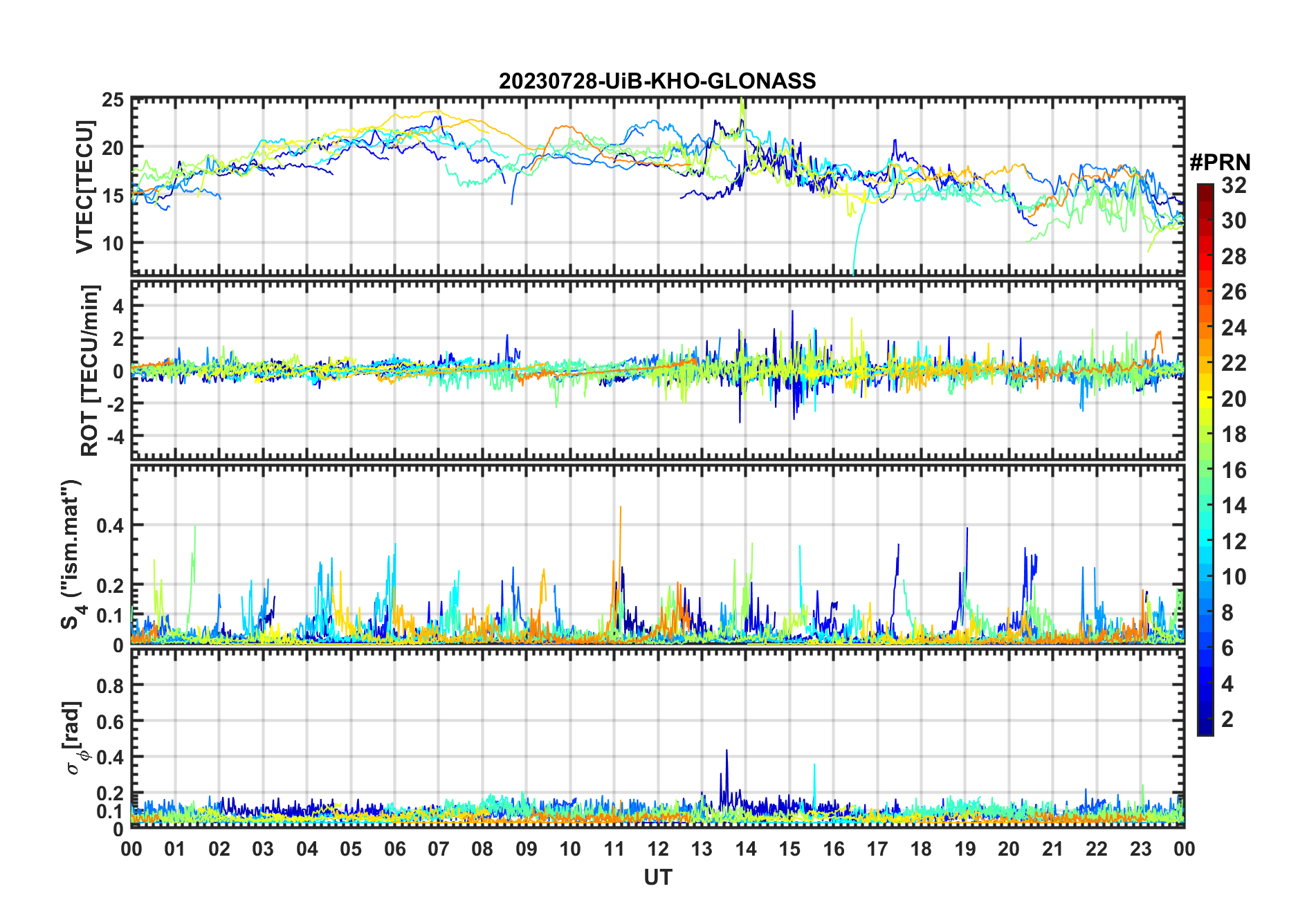Click the ROT [TECU/min] y-axis label
Viewport: 1316px width, 920px height.
pos(89,370)
